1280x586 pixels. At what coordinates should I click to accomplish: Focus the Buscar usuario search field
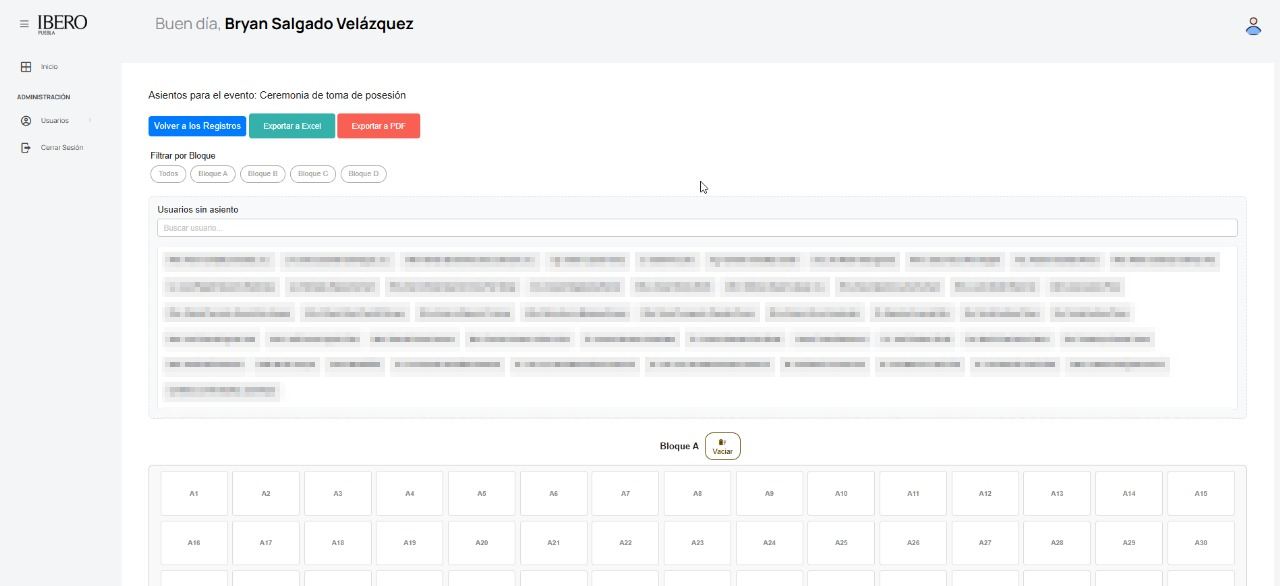click(x=697, y=228)
